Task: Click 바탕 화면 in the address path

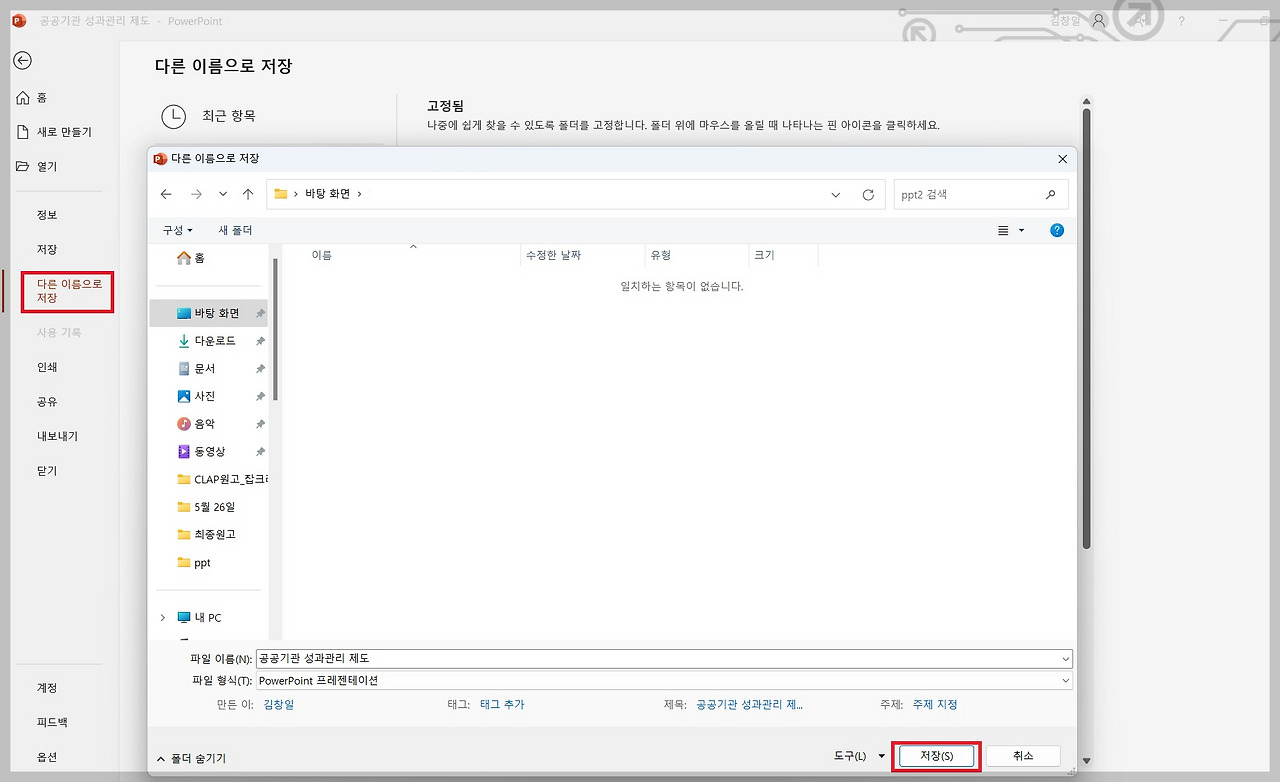Action: [327, 194]
